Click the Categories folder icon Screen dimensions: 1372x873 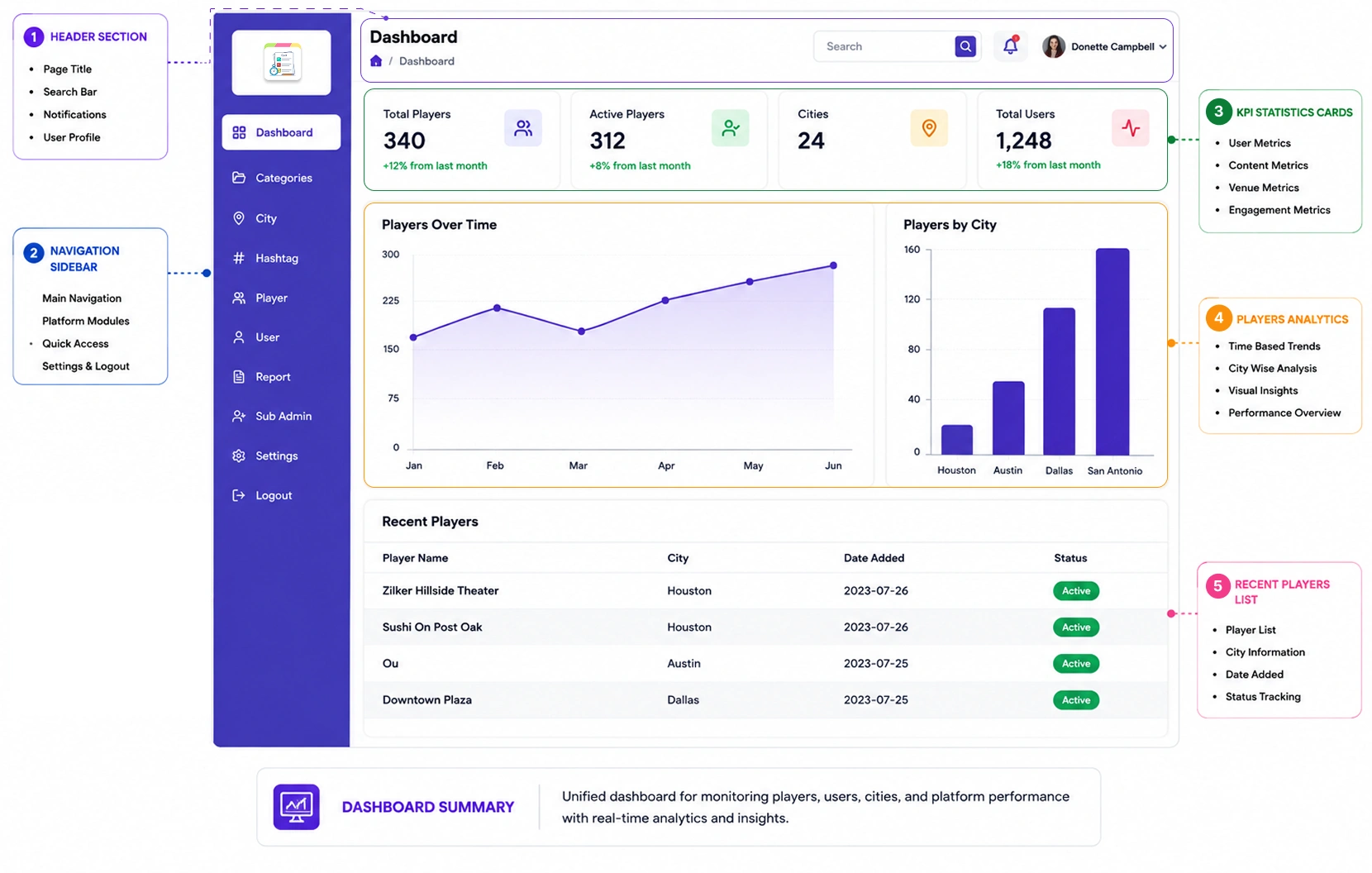pyautogui.click(x=239, y=178)
